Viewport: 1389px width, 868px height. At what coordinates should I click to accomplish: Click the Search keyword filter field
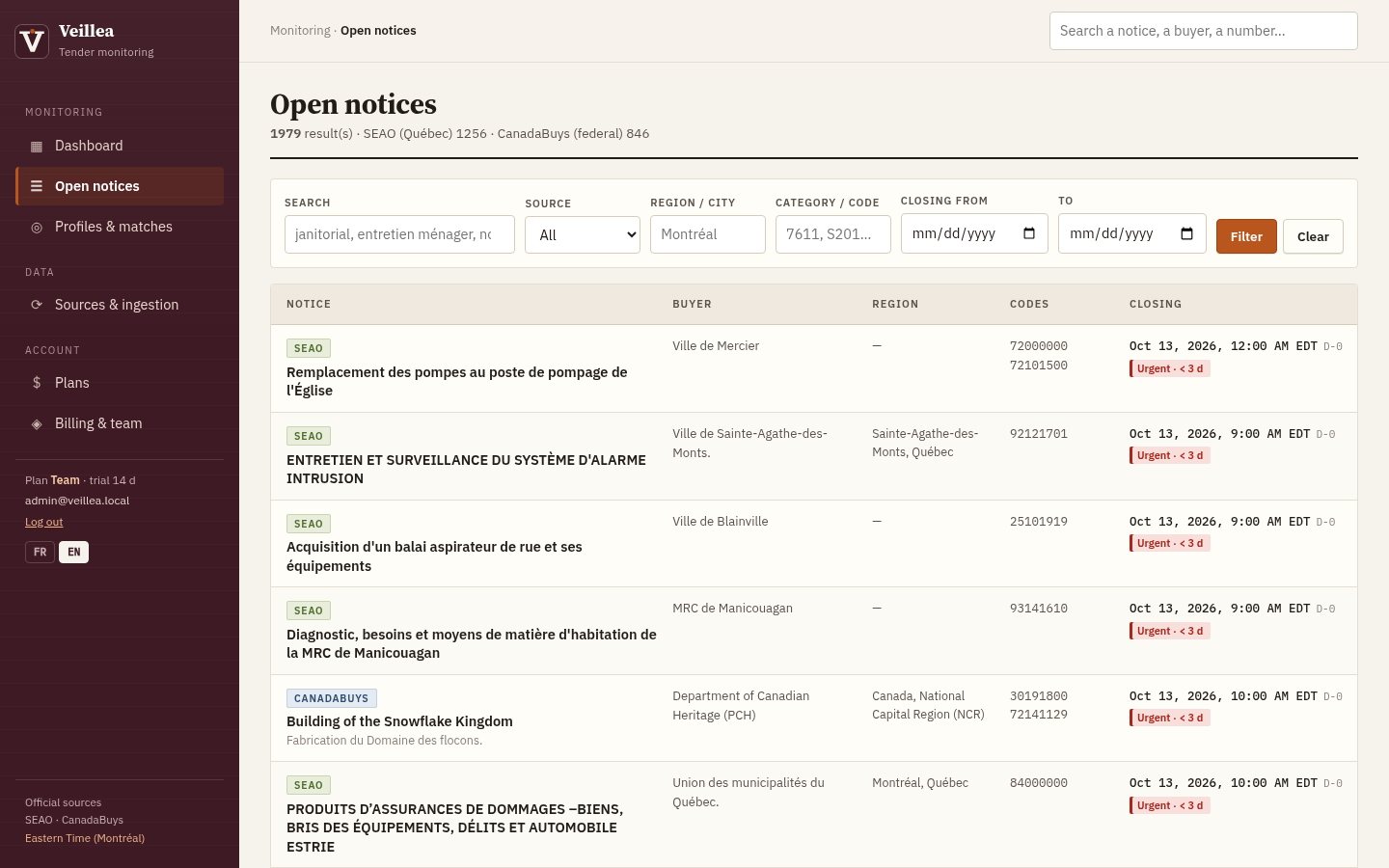[399, 234]
